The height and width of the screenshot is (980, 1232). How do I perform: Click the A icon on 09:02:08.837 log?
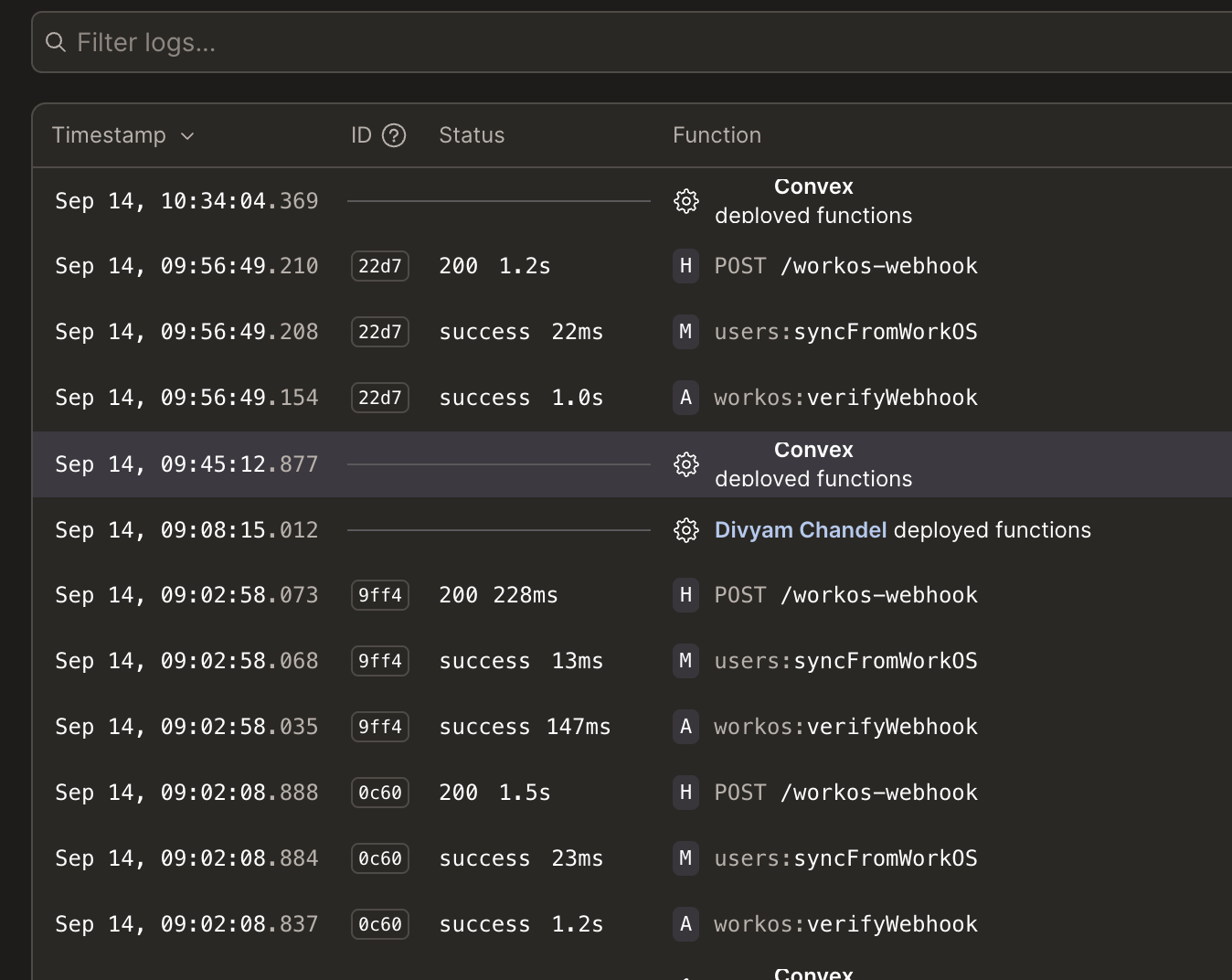[685, 924]
